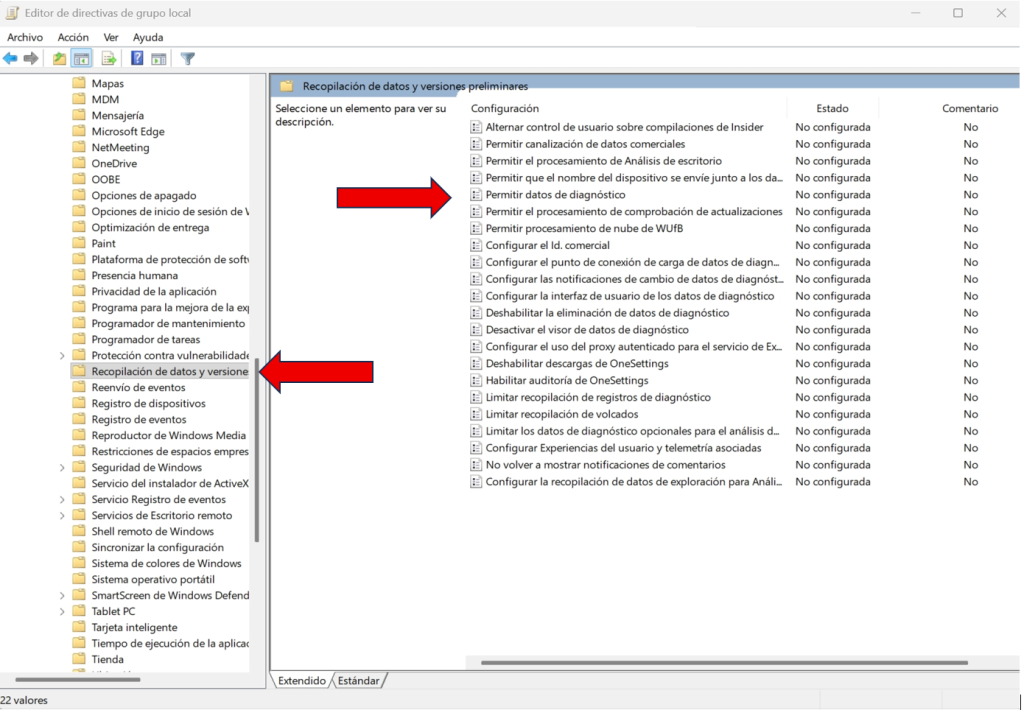Open the Archivo menu

pyautogui.click(x=25, y=37)
